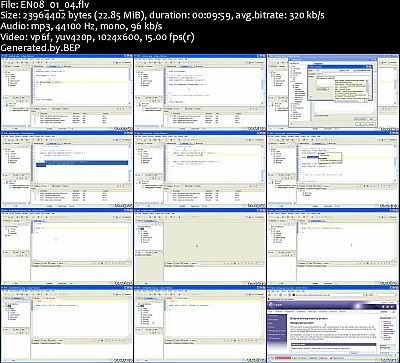Image resolution: width=400 pixels, height=363 pixels.
Task: Open the thumbnail with blue highlighted code selection
Action: point(67,169)
